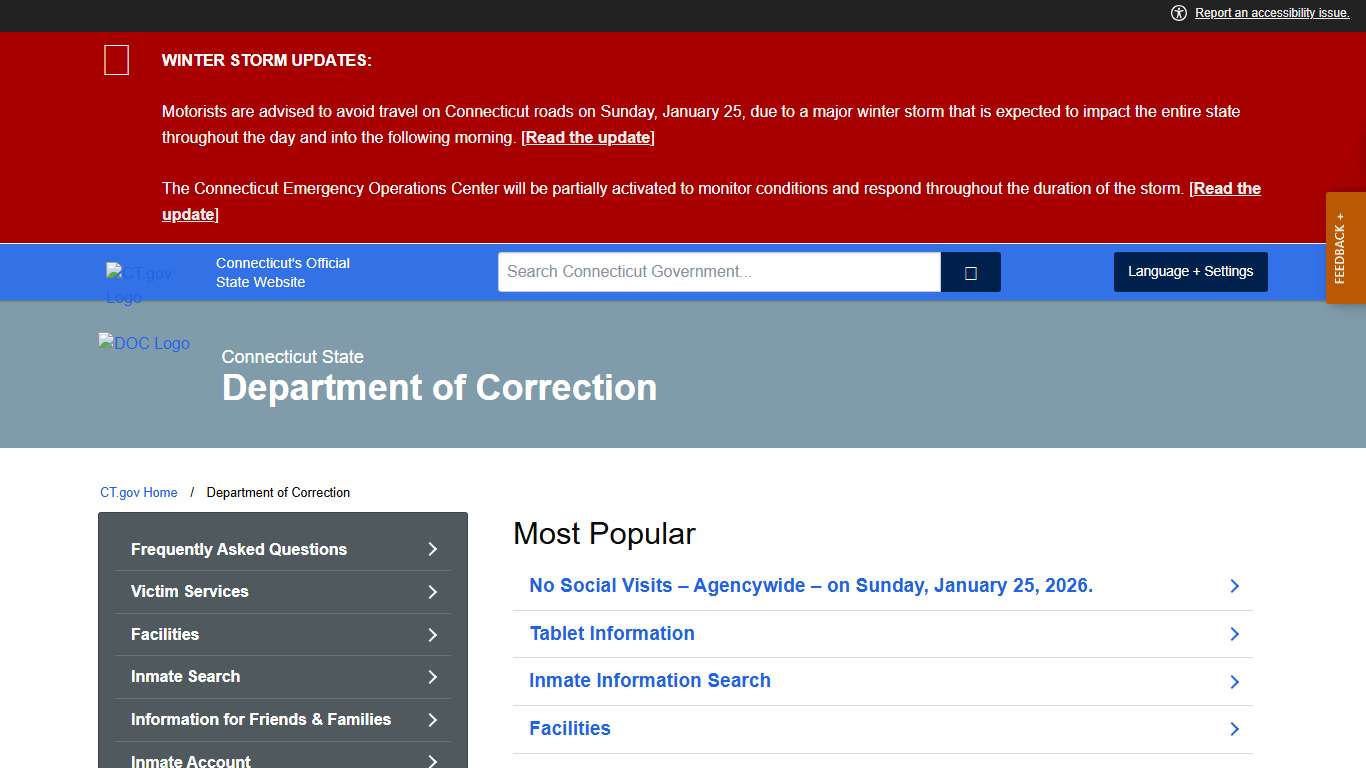Click the winter storm alert icon in banner

(x=116, y=60)
